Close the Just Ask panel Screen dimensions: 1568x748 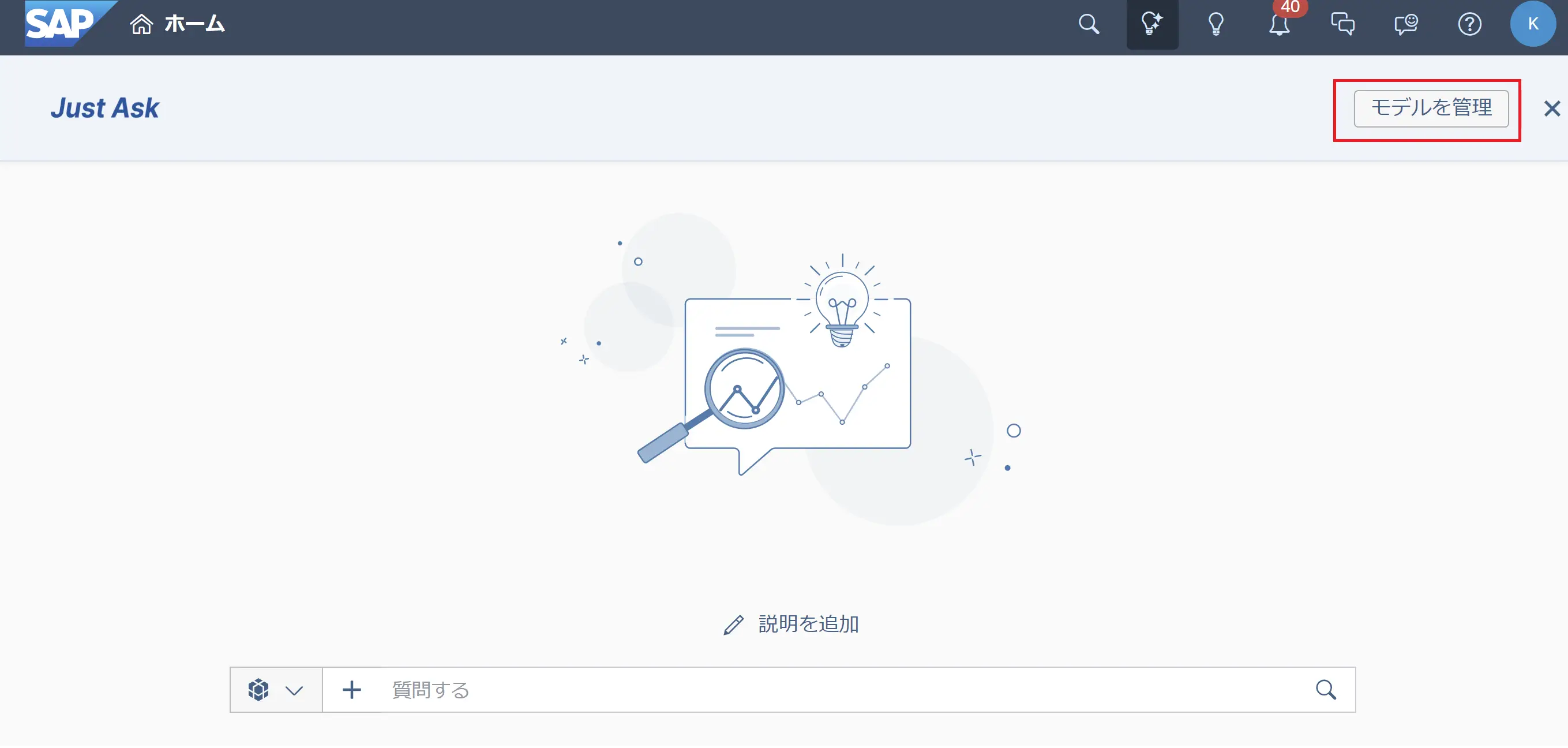coord(1552,109)
